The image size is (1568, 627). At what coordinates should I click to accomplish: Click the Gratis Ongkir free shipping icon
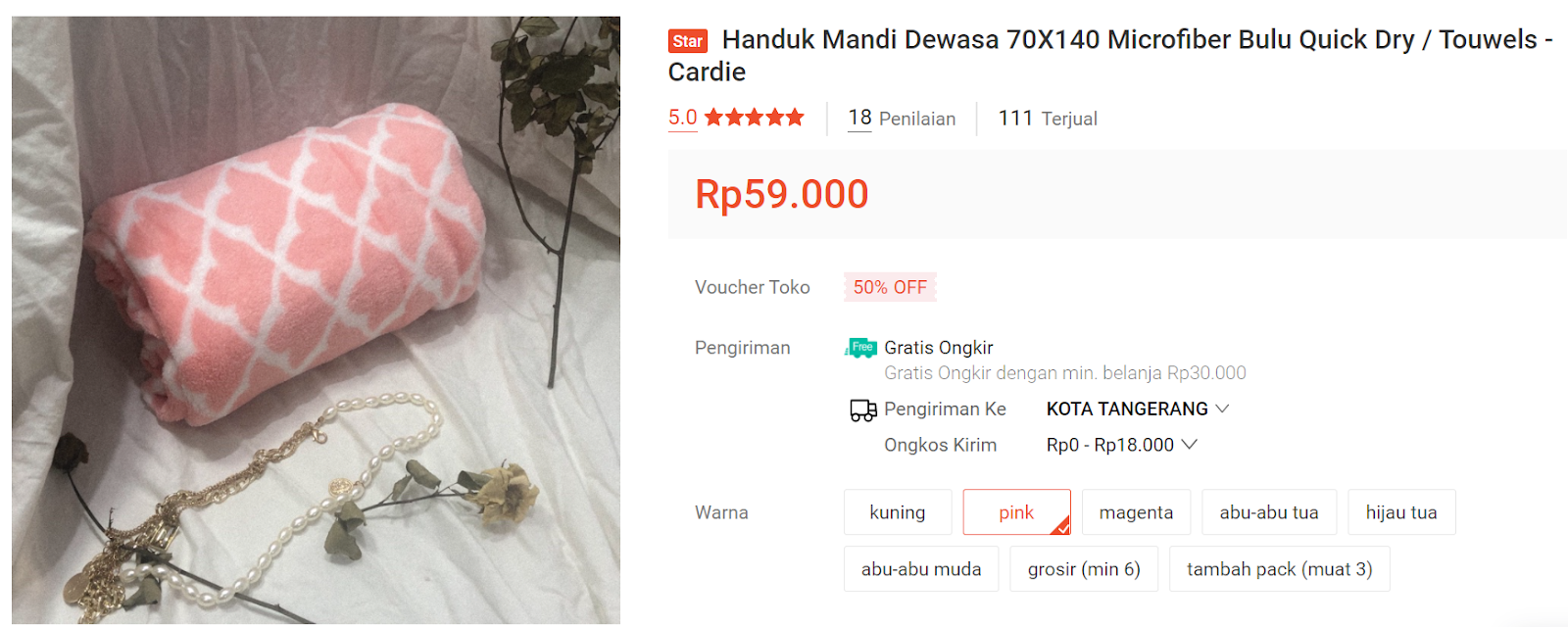pos(860,348)
